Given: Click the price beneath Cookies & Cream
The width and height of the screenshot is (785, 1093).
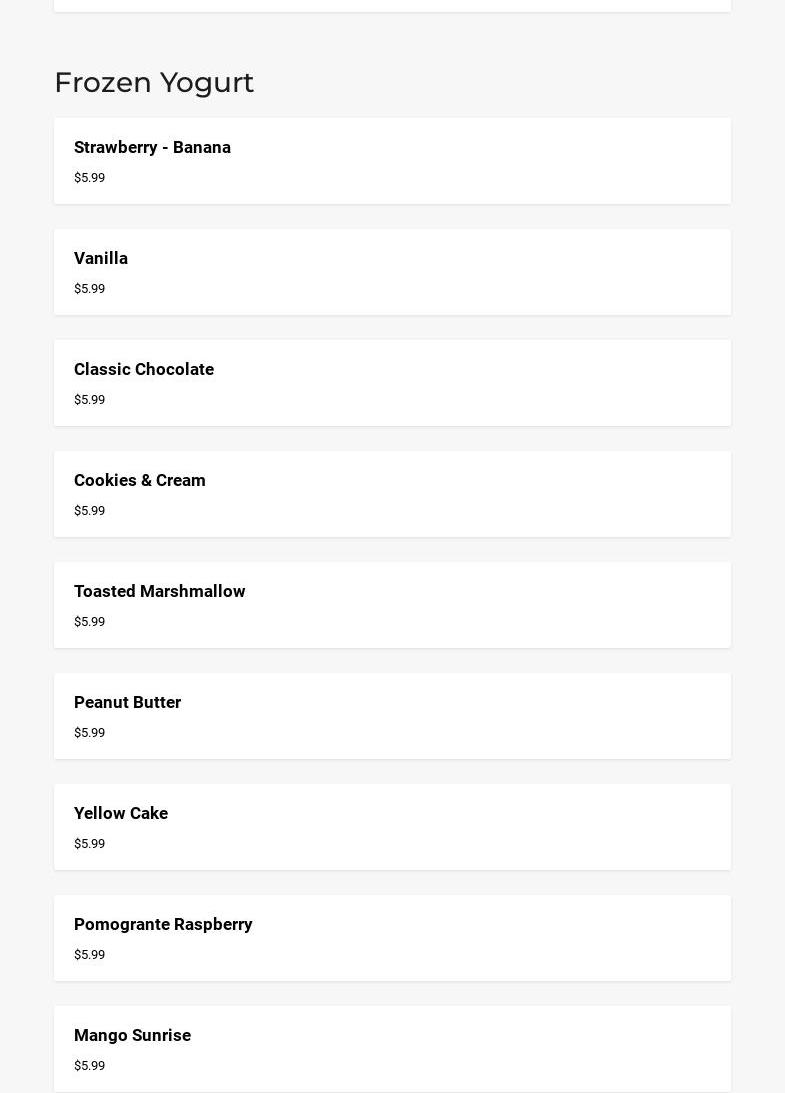Looking at the screenshot, I should click(x=89, y=511).
